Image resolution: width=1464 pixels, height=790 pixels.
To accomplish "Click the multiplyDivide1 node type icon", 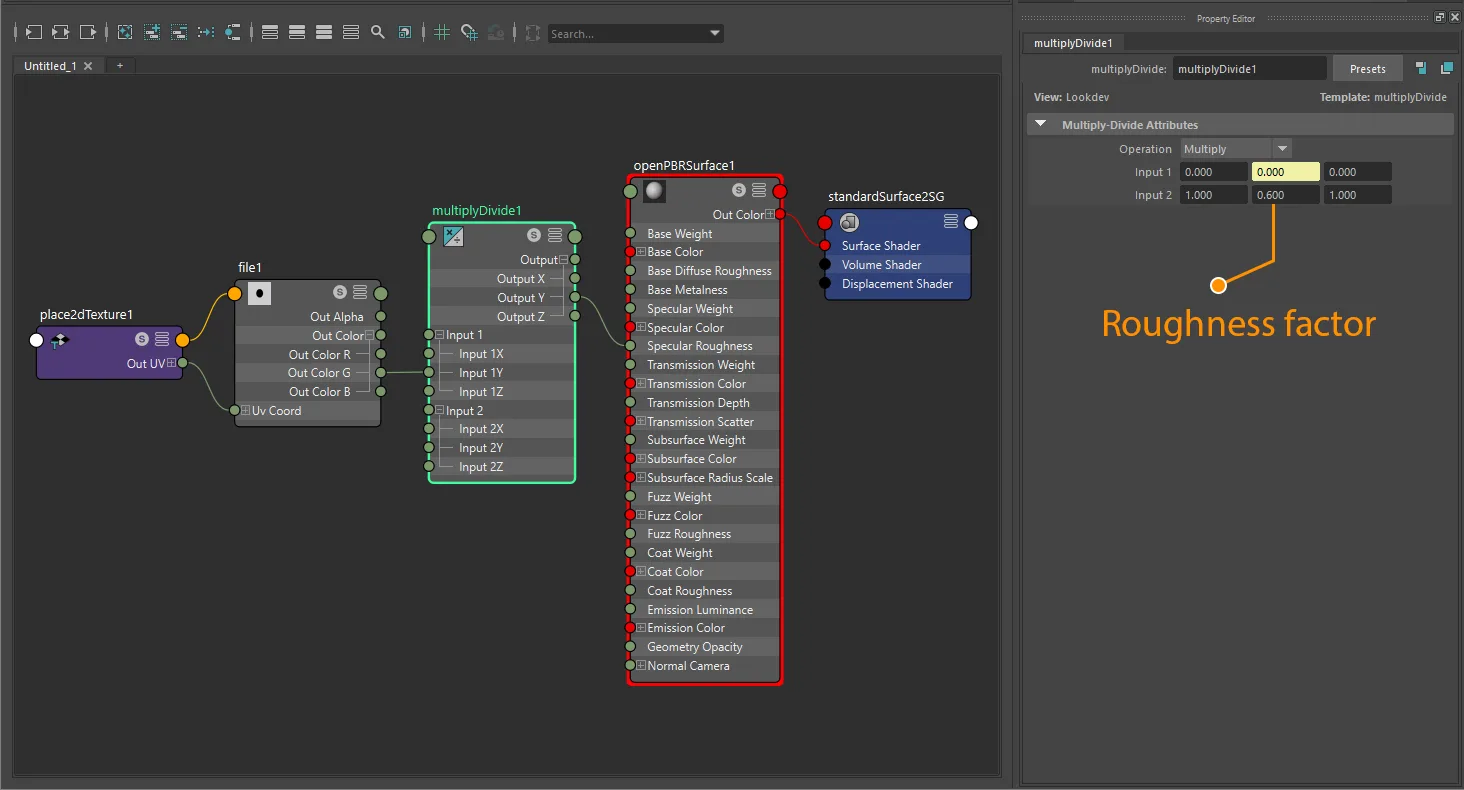I will point(454,236).
